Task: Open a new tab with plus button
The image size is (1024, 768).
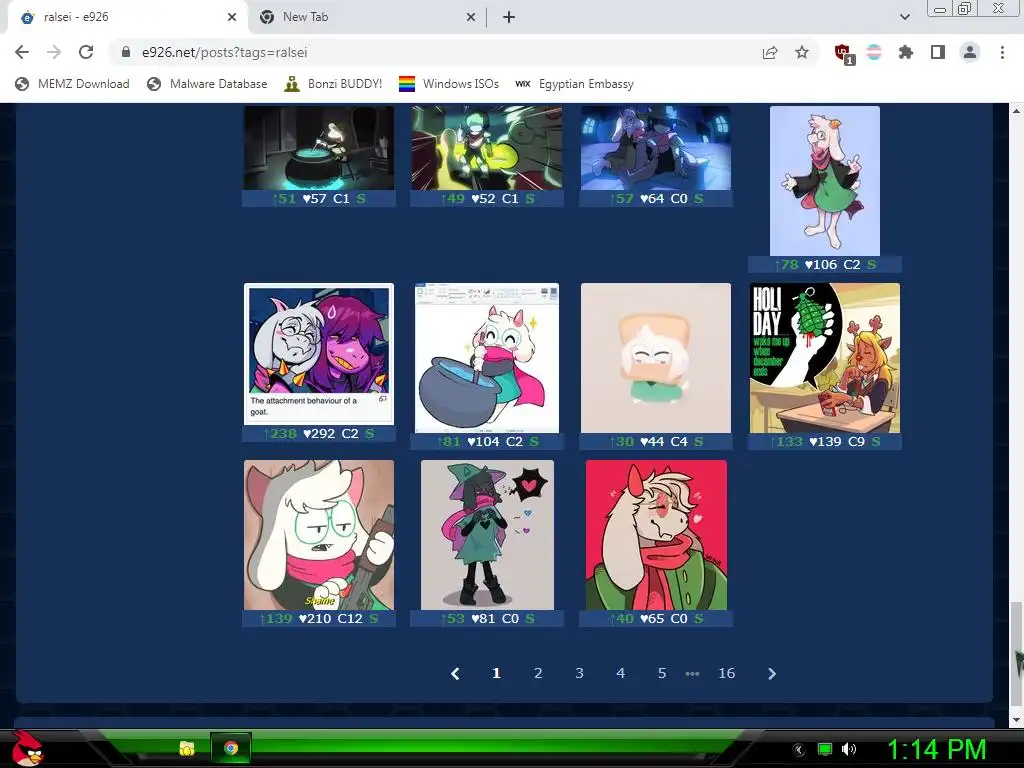Action: tap(509, 18)
